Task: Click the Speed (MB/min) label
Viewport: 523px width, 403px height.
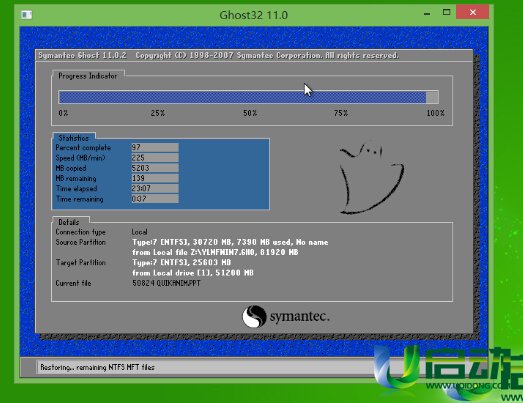Action: (80, 158)
